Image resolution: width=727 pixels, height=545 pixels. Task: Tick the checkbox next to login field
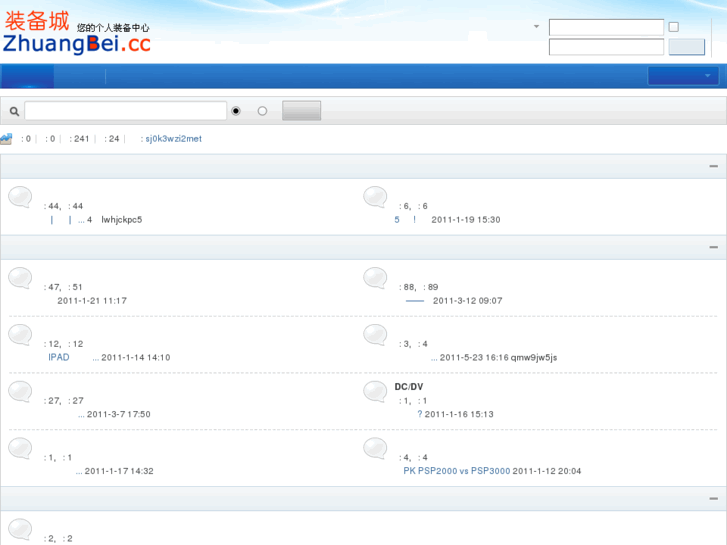(x=674, y=27)
